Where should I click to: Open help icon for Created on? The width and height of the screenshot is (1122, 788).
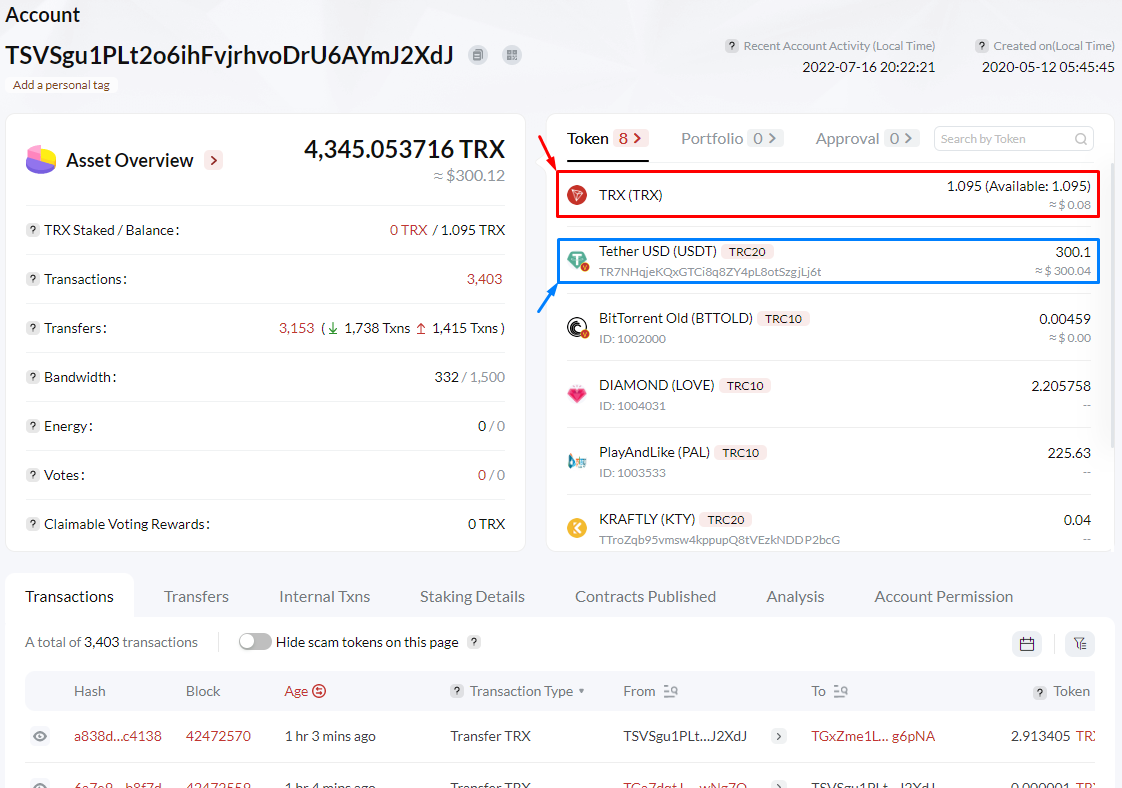click(982, 46)
